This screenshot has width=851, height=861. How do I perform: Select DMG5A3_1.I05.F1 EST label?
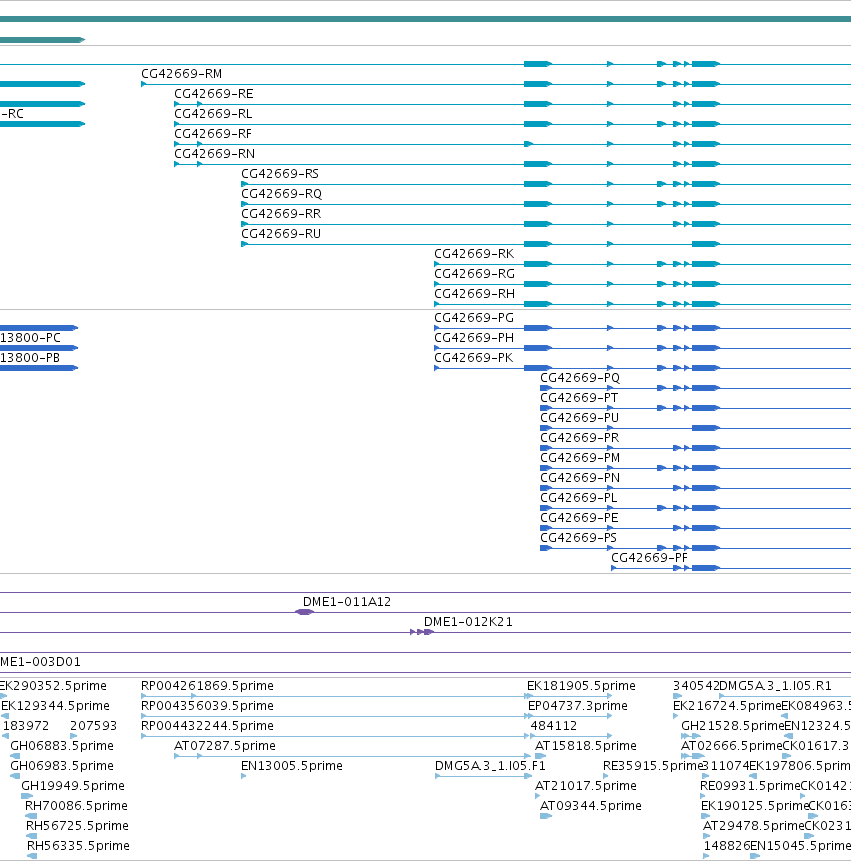coord(490,765)
